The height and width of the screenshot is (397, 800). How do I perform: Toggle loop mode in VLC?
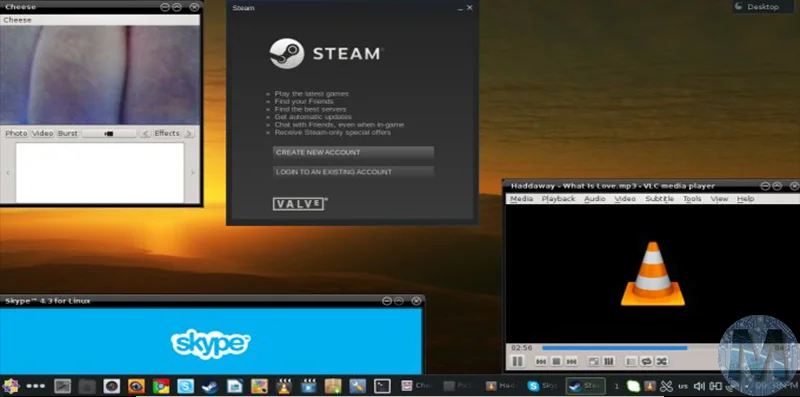point(646,361)
